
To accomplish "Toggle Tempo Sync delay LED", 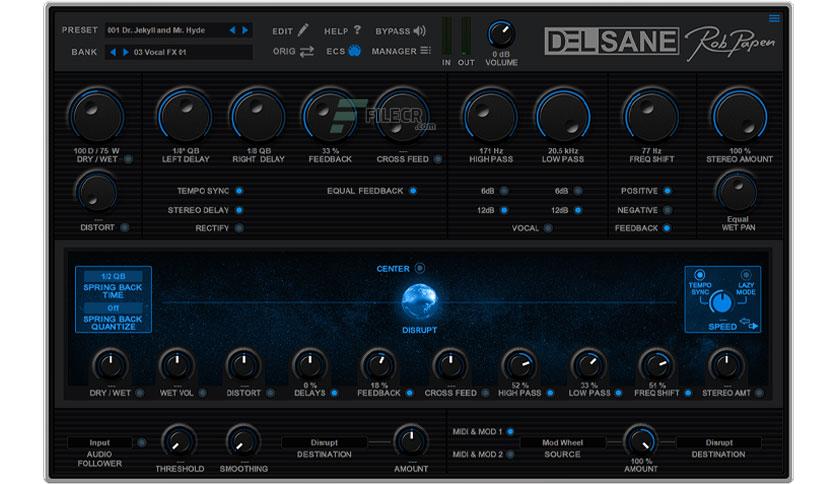I will [239, 191].
